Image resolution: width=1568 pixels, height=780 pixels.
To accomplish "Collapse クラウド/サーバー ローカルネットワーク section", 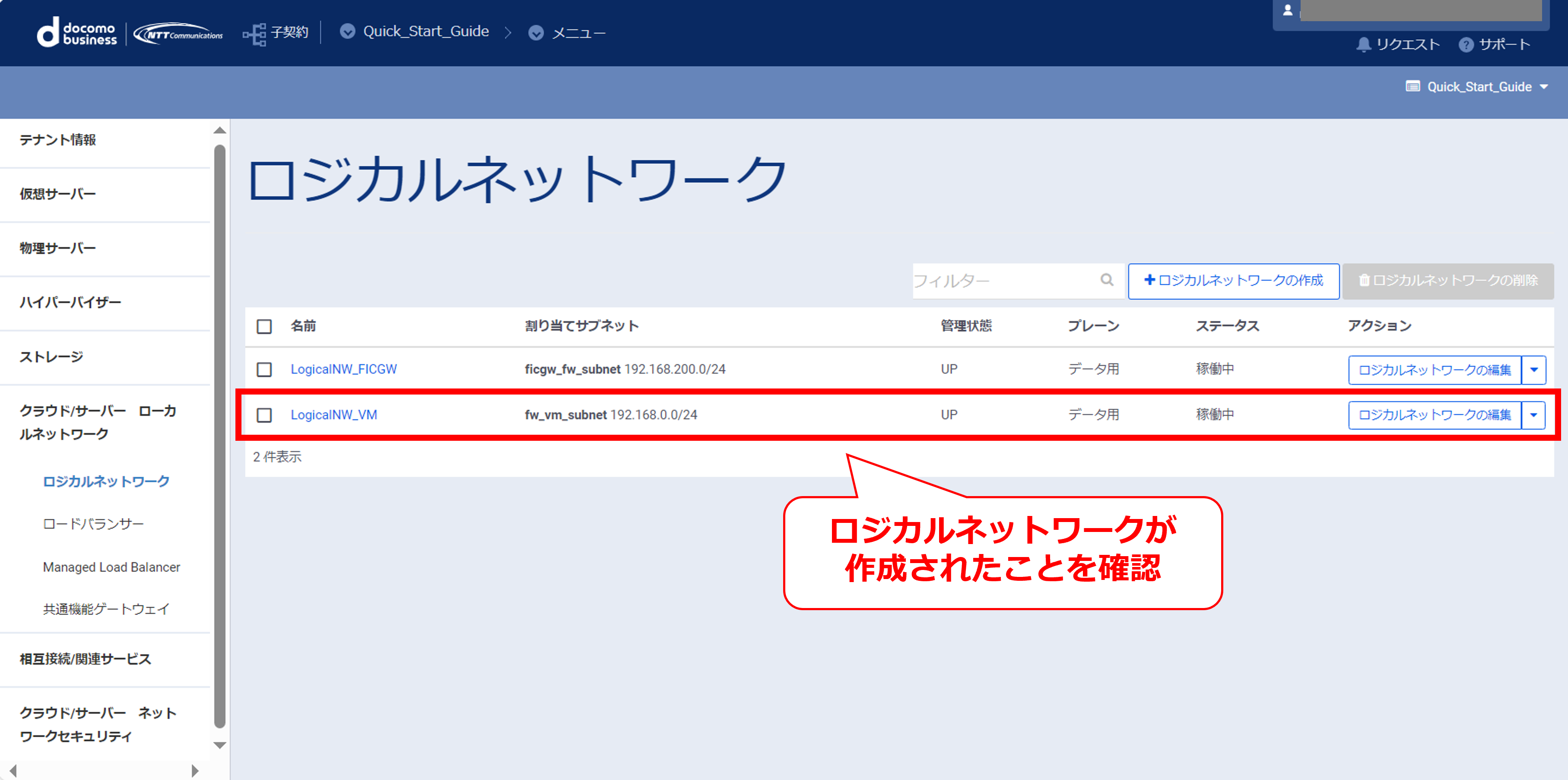I will point(98,423).
